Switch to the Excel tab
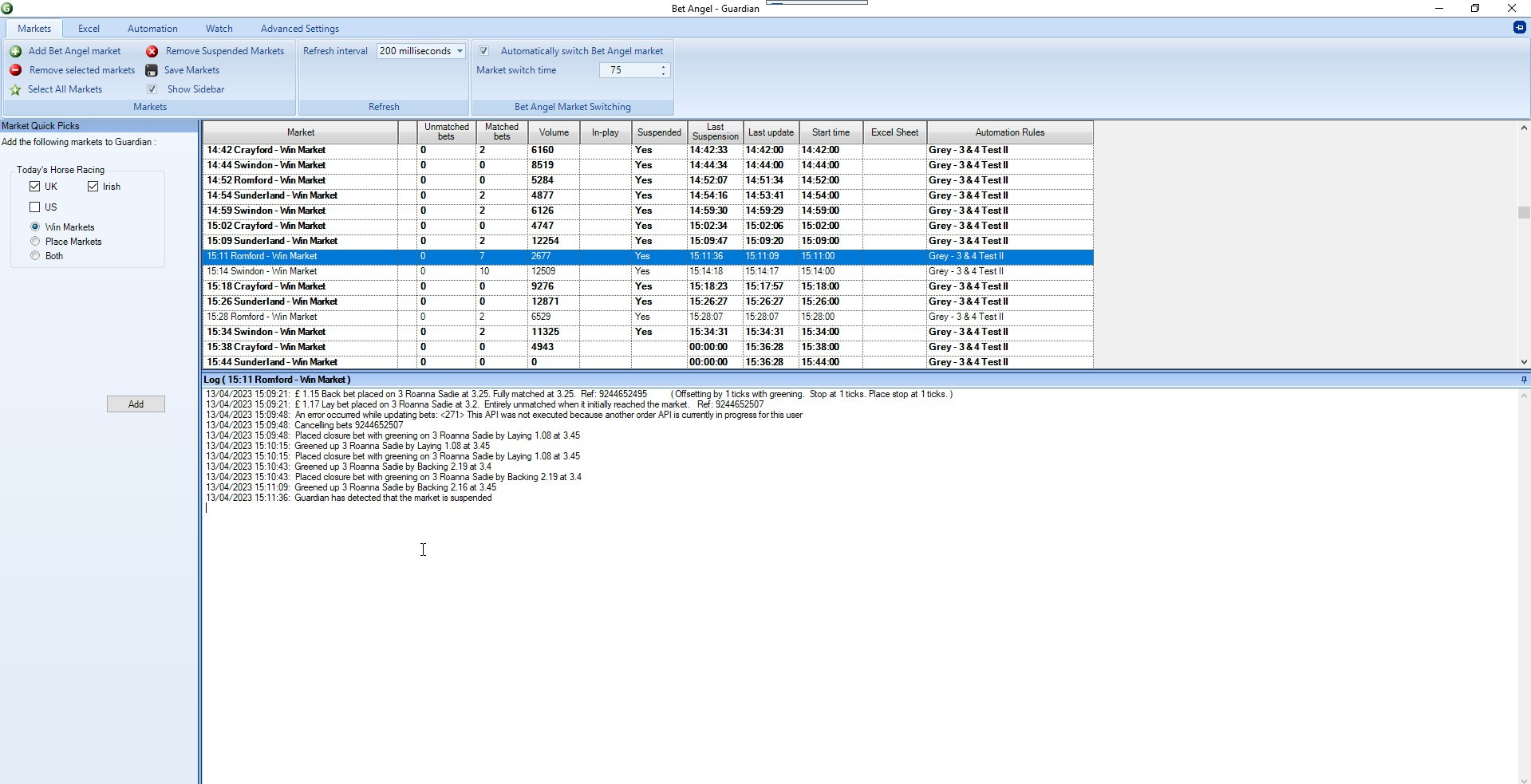The height and width of the screenshot is (784, 1531). (89, 29)
